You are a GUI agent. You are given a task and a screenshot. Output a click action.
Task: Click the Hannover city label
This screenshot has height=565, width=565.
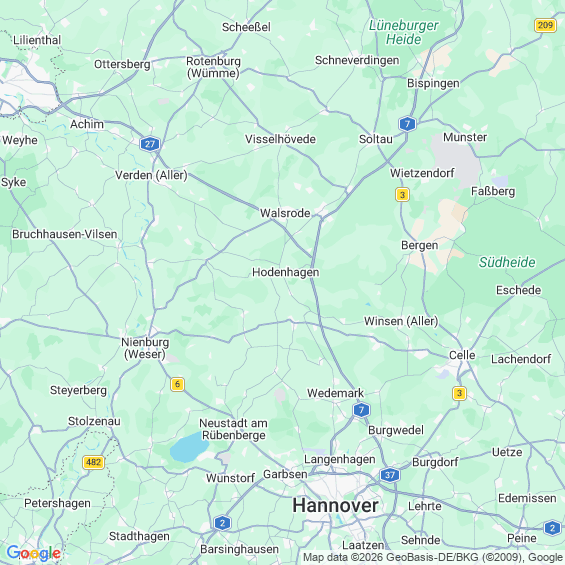click(x=335, y=505)
